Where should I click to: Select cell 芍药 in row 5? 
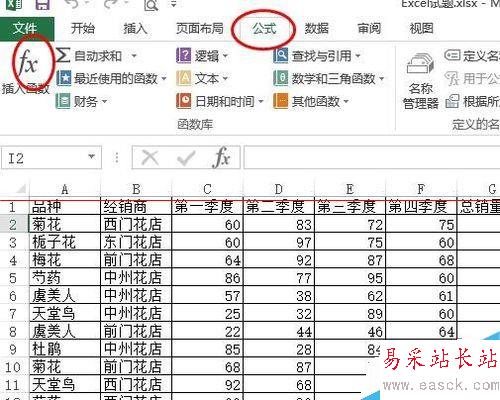[x=65, y=277]
